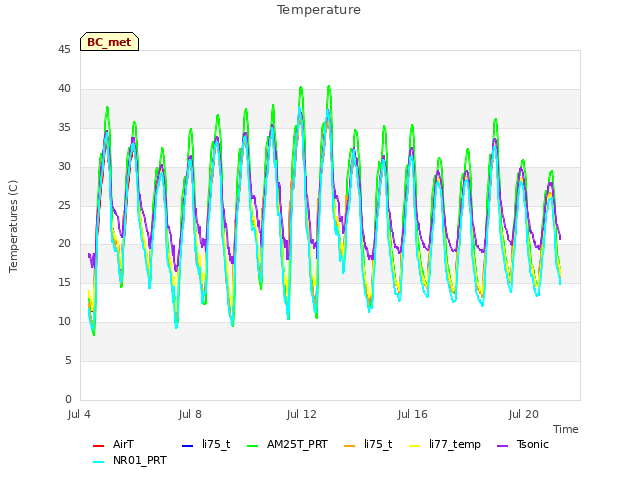The height and width of the screenshot is (480, 640).
Task: Click the 25 y-axis tick label
Action: [x=64, y=205]
